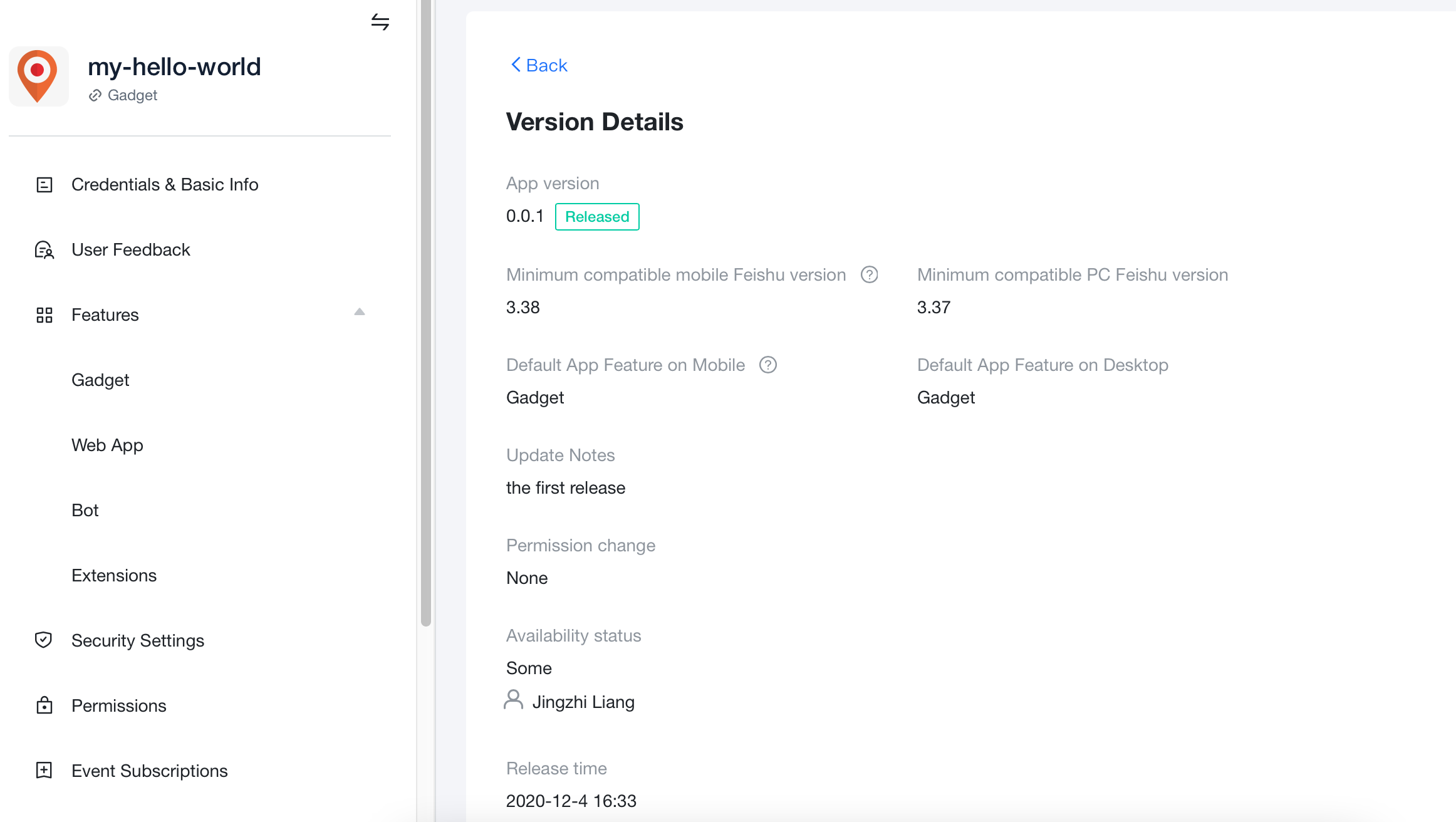Click Jingzhi Liang user entry
Image resolution: width=1456 pixels, height=822 pixels.
pyautogui.click(x=583, y=702)
